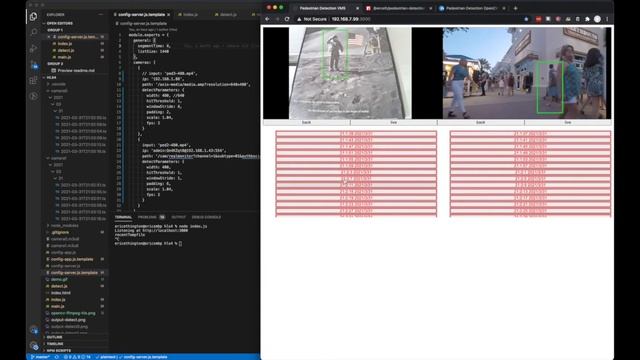Open the Chrome extensions puzzle icon
The image size is (640, 360).
coord(587,19)
